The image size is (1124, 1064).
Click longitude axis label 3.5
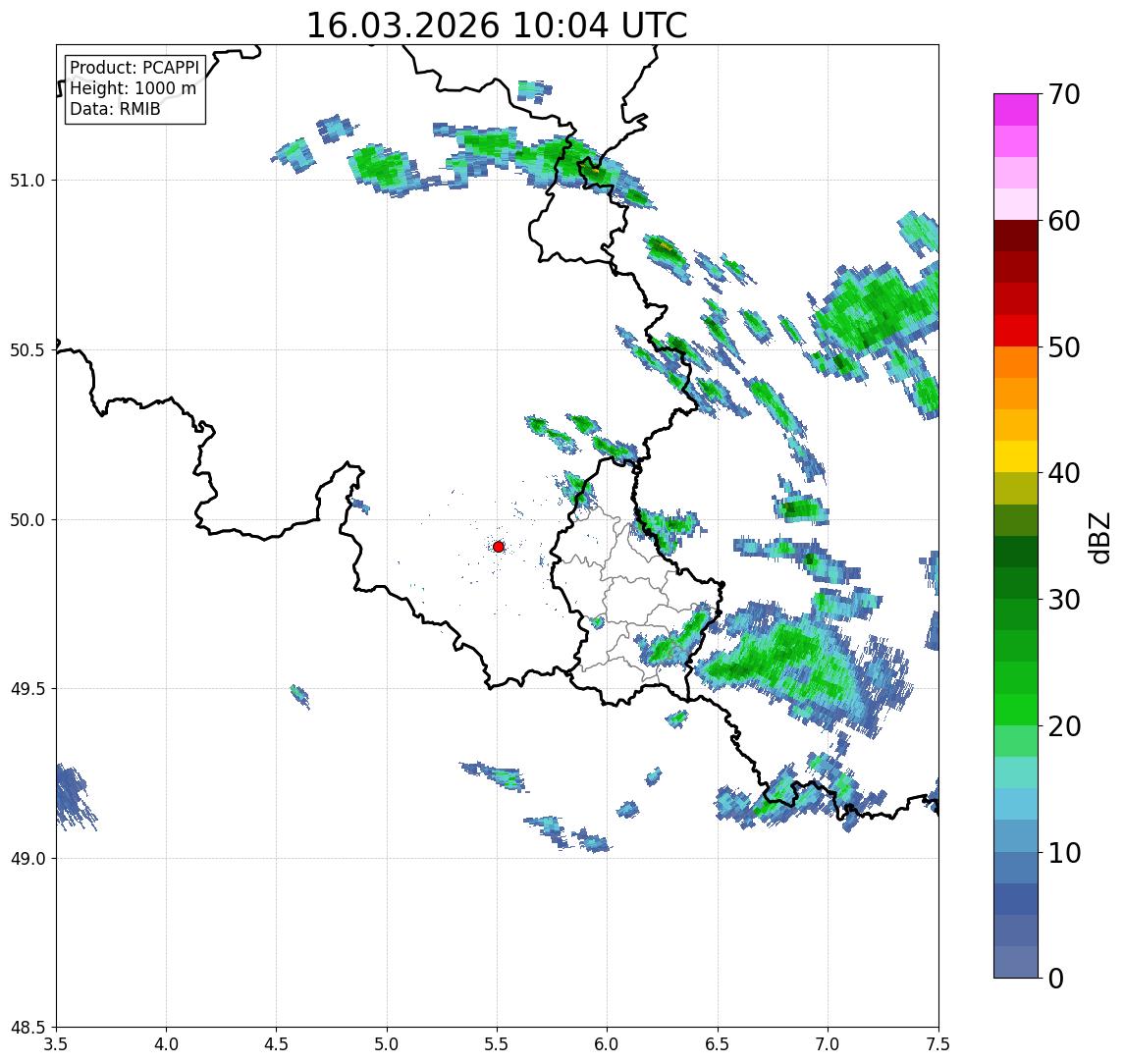point(56,1044)
